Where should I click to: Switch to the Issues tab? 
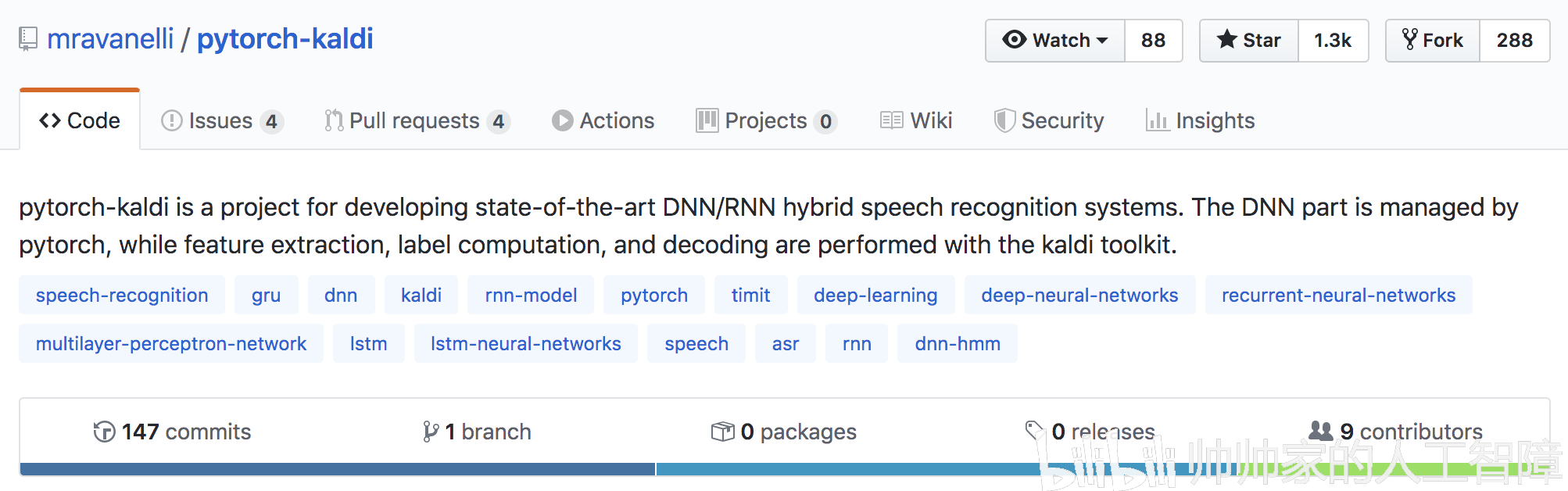click(x=222, y=121)
